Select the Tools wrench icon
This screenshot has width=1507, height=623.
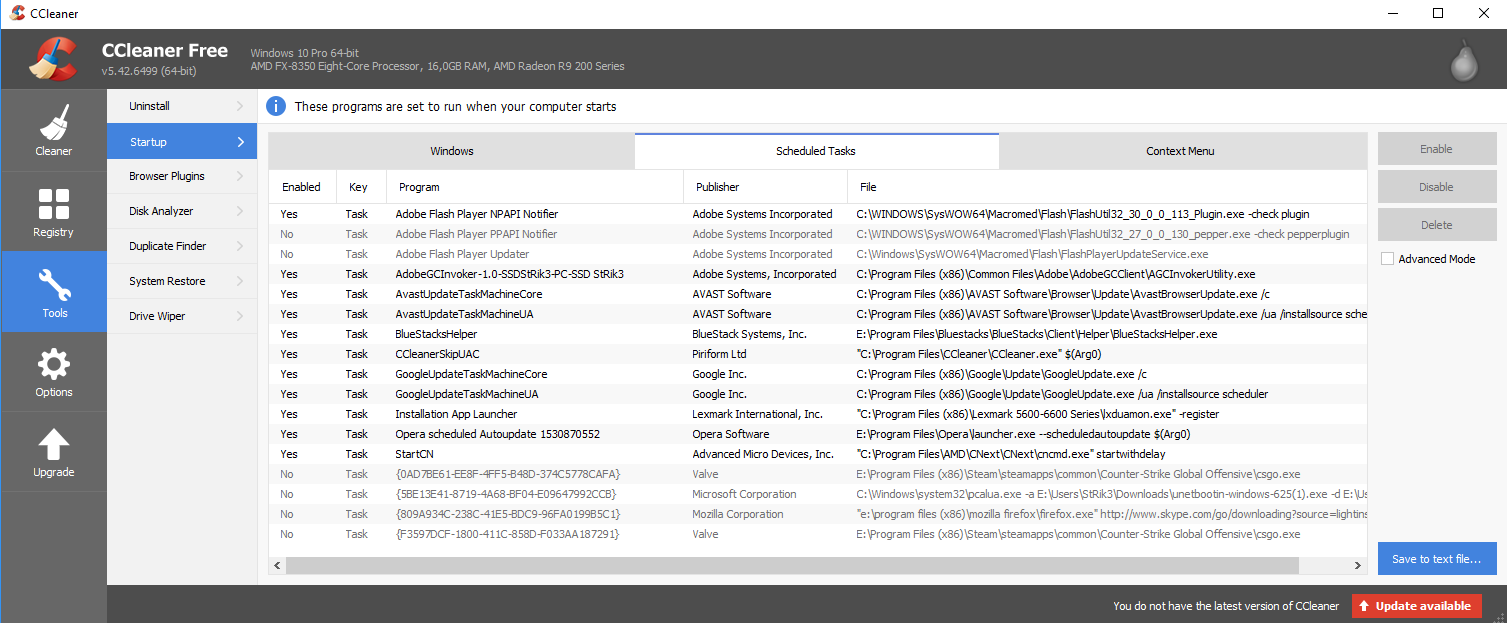pyautogui.click(x=53, y=291)
